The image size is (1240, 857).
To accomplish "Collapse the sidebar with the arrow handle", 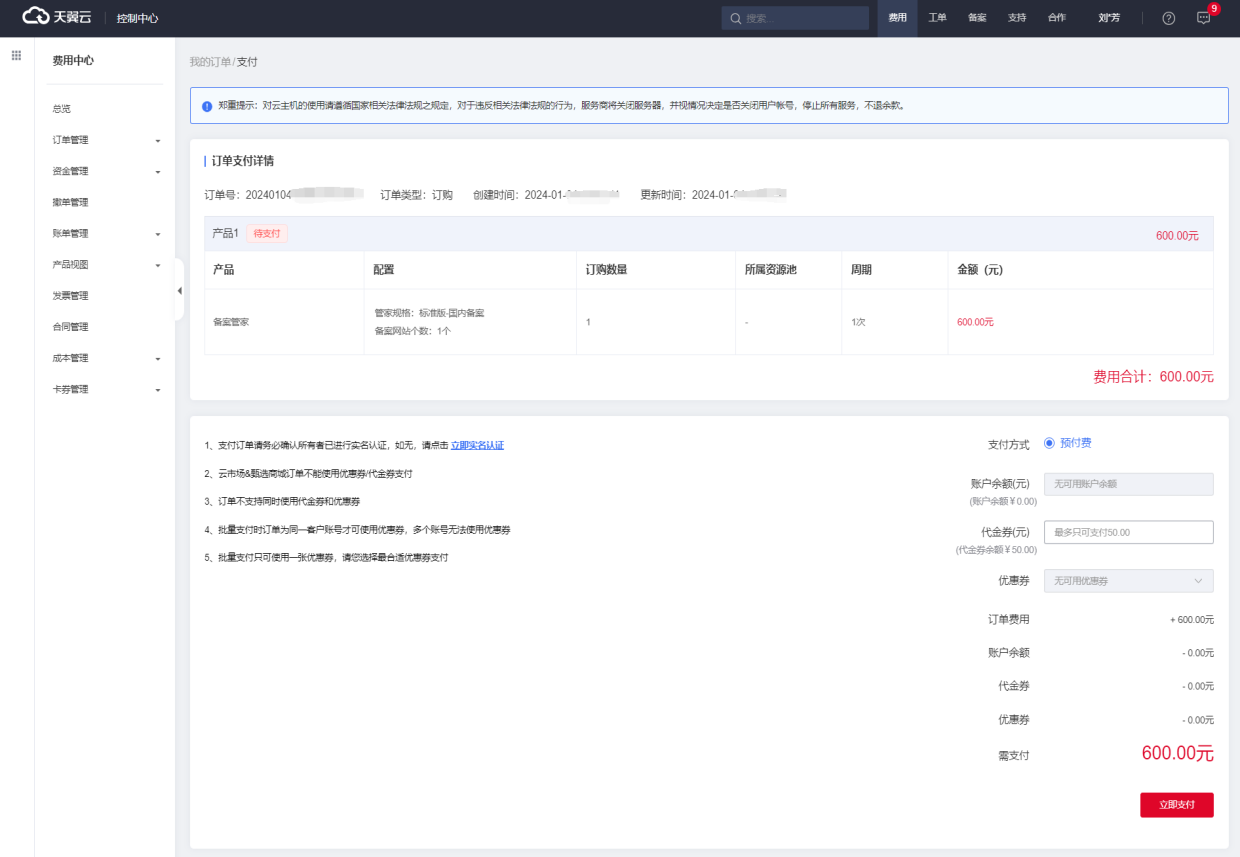I will click(179, 290).
